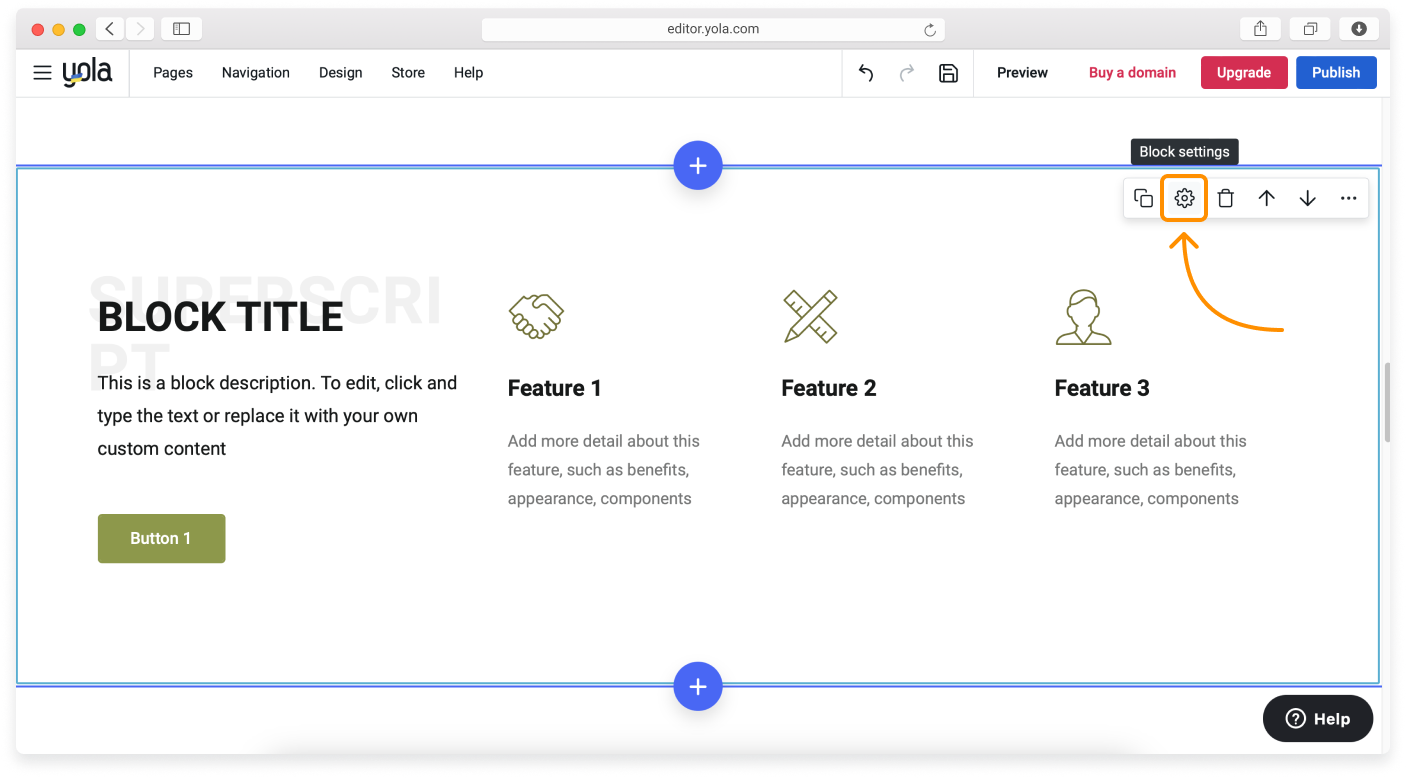1406x778 pixels.
Task: Duplicate the block with the copy icon
Action: coord(1143,198)
